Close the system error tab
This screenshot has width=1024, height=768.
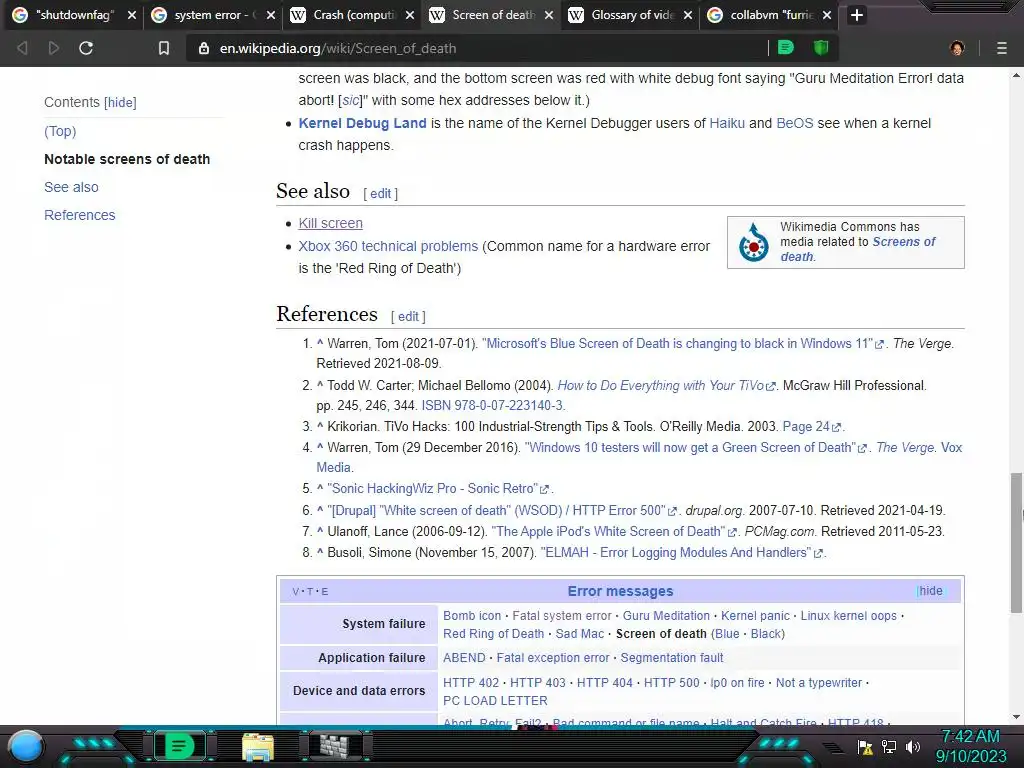click(x=271, y=15)
